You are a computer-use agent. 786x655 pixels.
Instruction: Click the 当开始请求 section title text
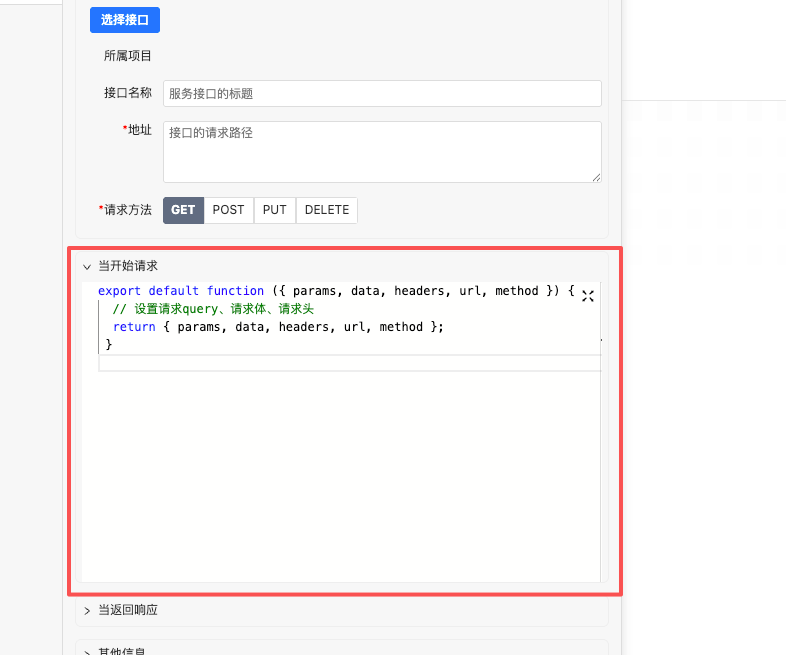pyautogui.click(x=127, y=266)
